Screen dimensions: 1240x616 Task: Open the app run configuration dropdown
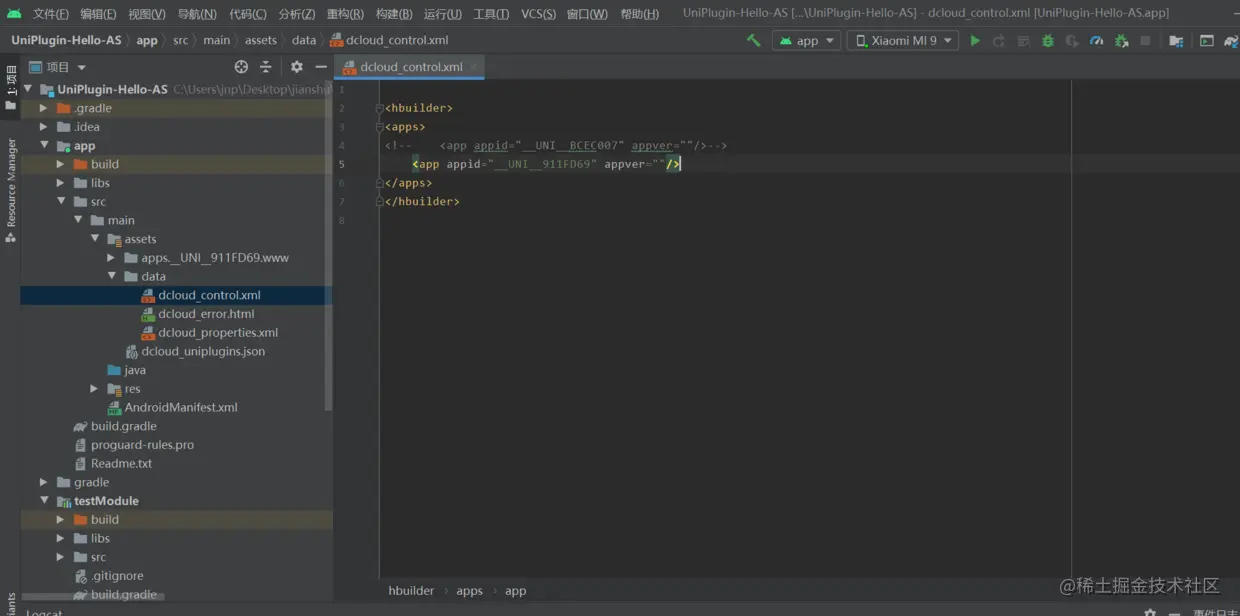[806, 41]
